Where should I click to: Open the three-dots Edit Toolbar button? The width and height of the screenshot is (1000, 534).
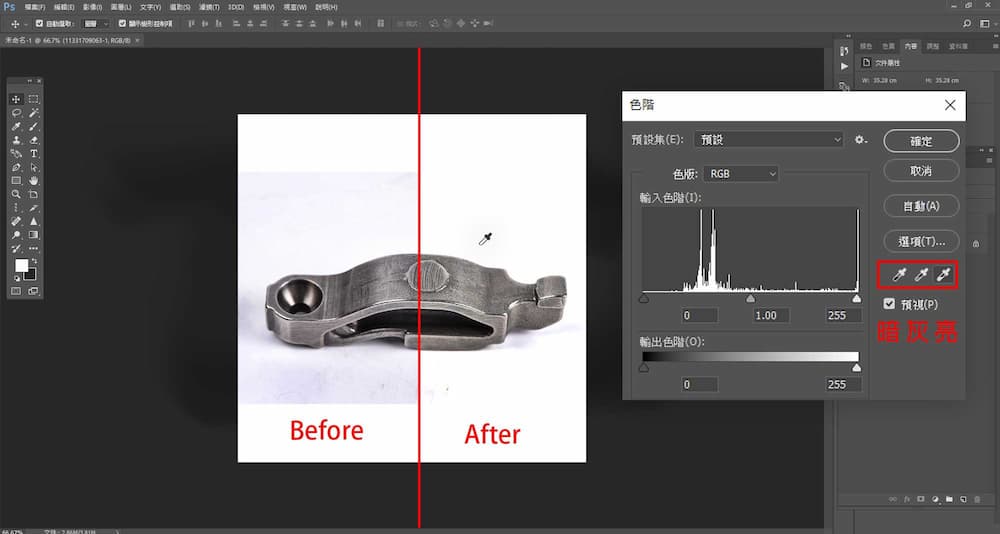coord(33,249)
